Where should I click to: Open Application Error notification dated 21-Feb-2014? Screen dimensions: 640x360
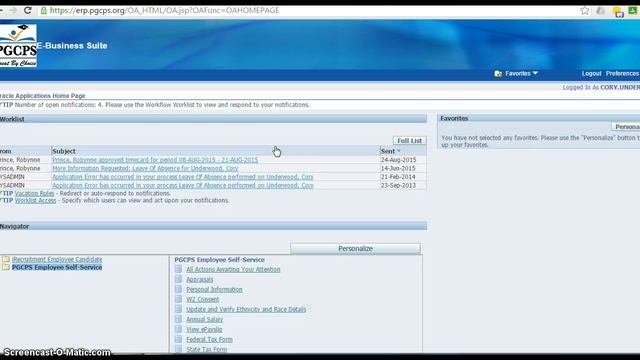(x=182, y=177)
